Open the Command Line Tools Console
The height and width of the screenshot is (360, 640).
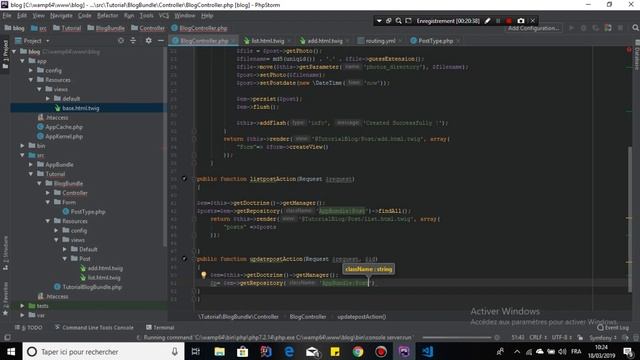(x=94, y=327)
